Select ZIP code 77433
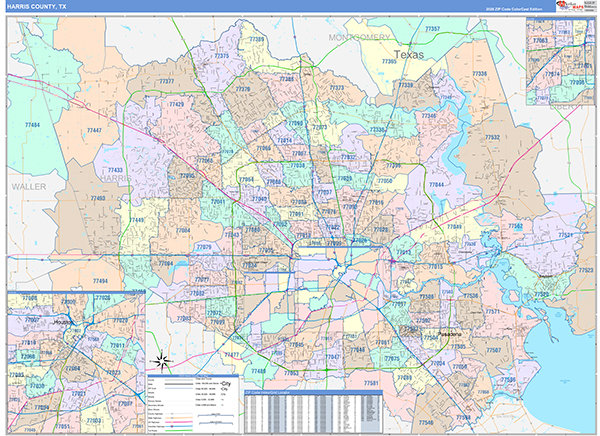600x436 pixels. 115,170
